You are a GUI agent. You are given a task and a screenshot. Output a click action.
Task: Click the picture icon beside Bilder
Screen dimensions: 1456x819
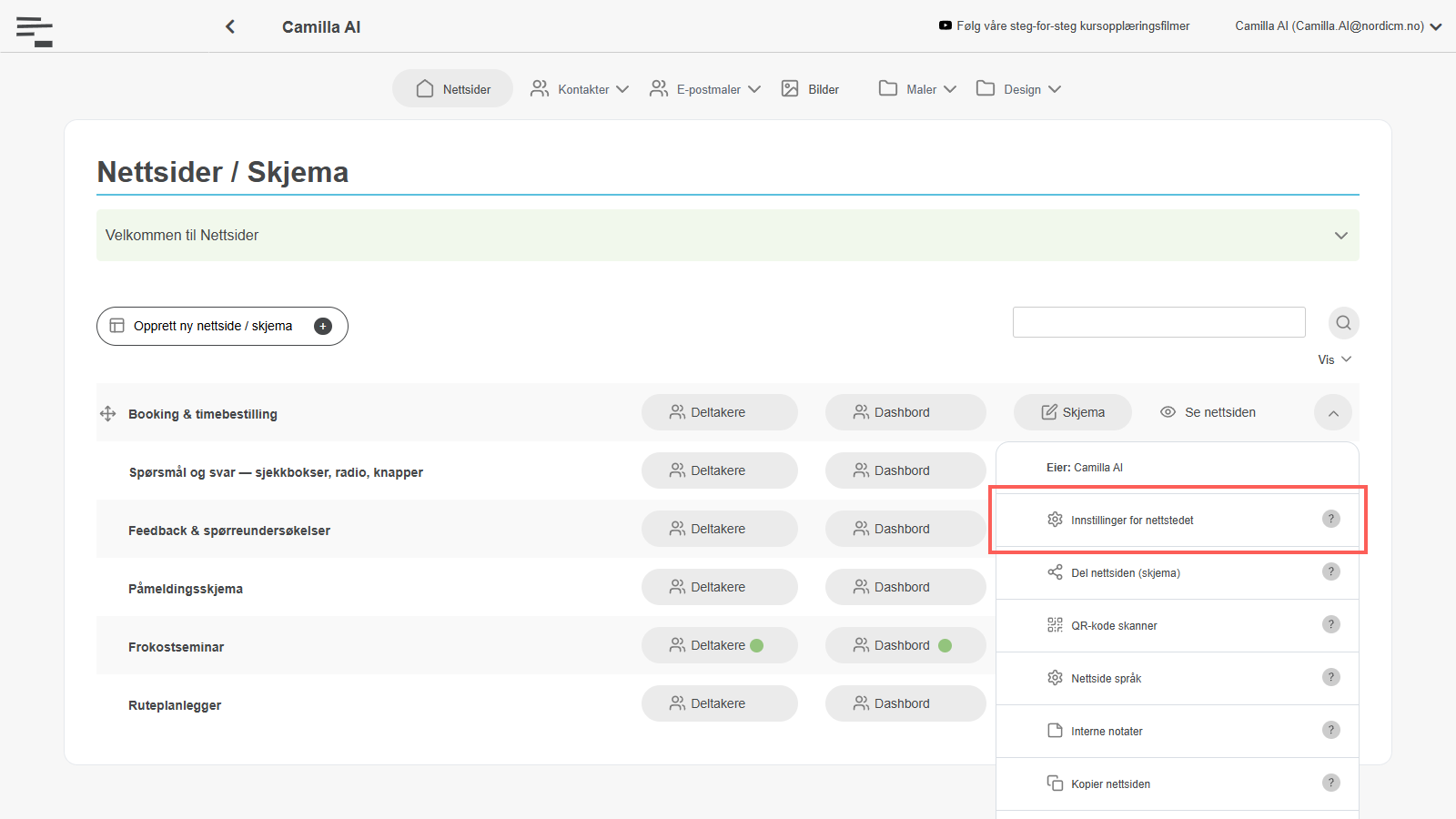pyautogui.click(x=790, y=88)
